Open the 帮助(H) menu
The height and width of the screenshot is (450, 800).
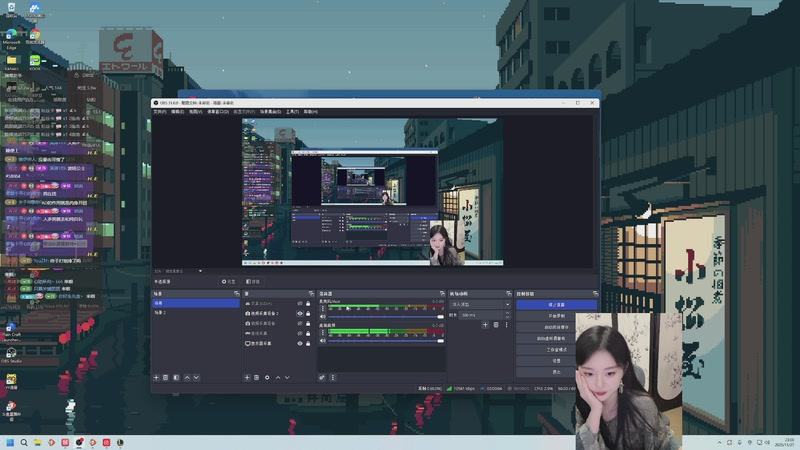coord(311,112)
